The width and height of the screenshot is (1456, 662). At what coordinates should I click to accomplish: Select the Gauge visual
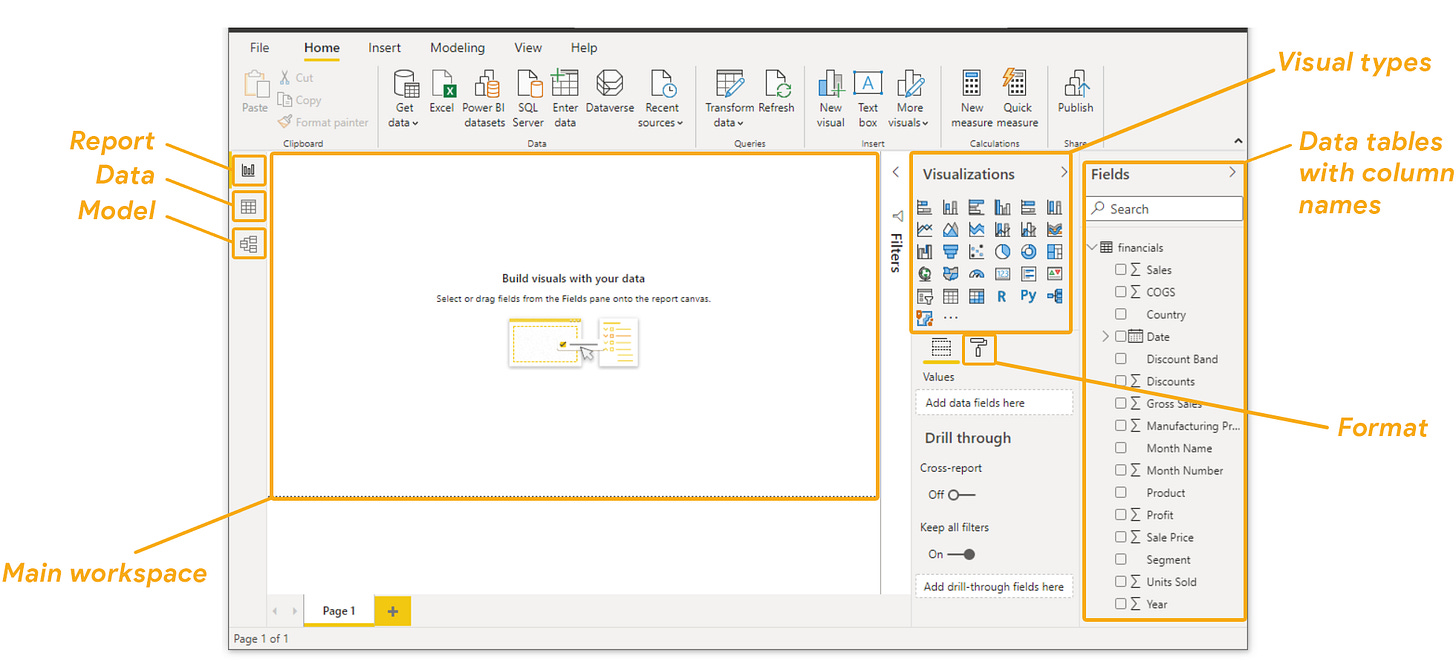click(976, 274)
